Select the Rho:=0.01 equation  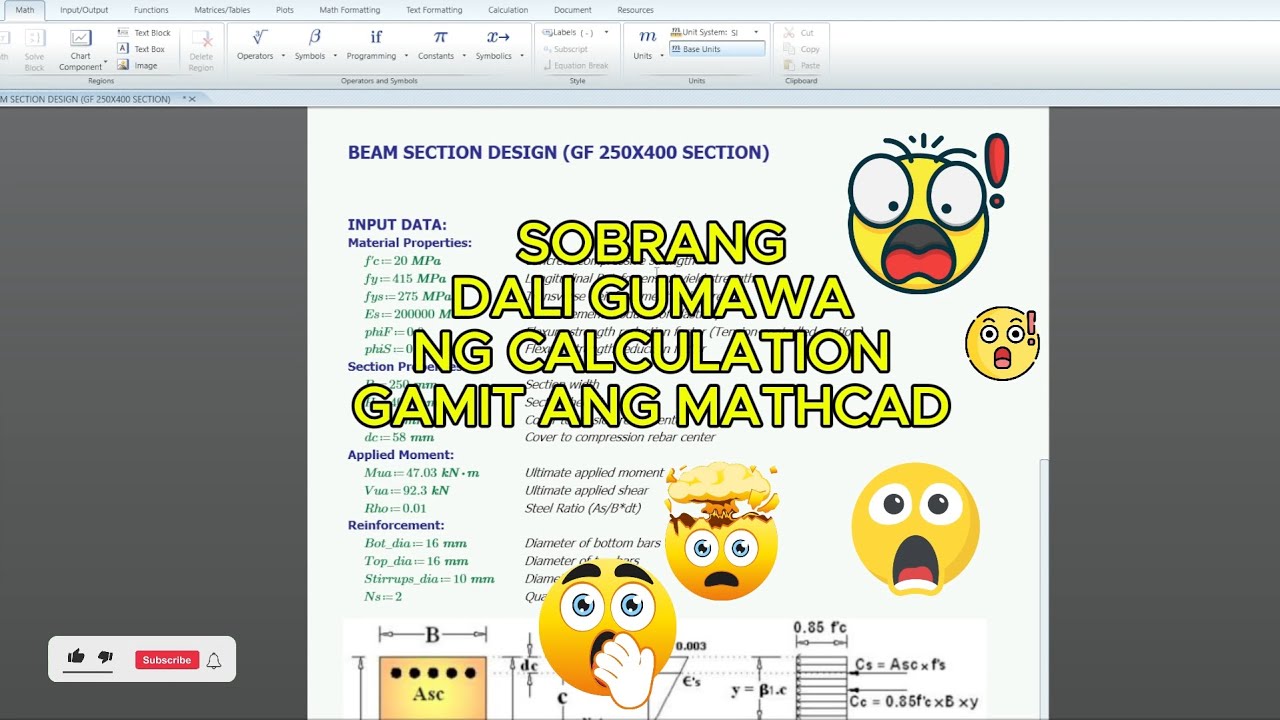point(395,509)
